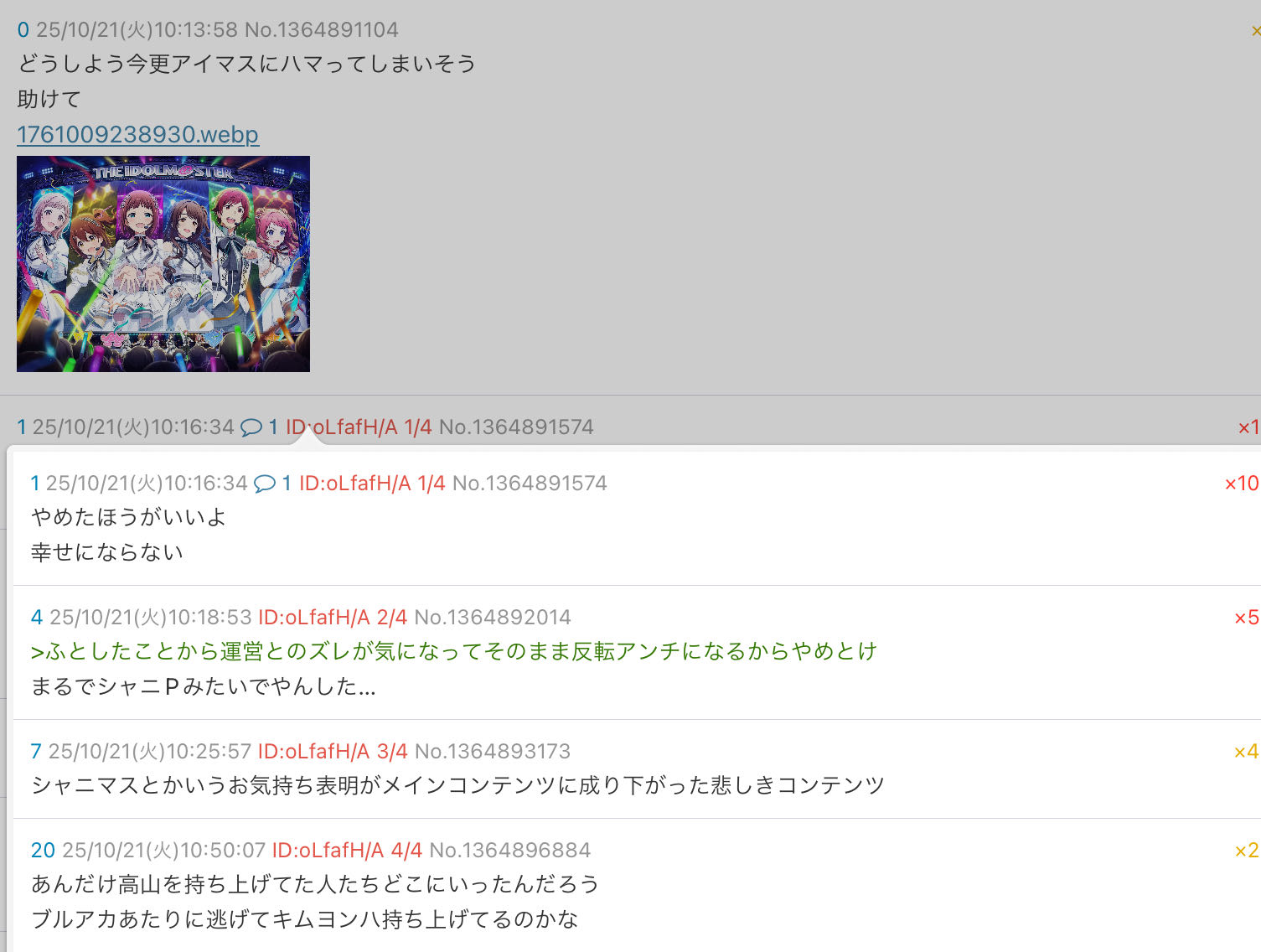Click the reply bubble icon in popup post 1
The height and width of the screenshot is (952, 1261).
265,484
